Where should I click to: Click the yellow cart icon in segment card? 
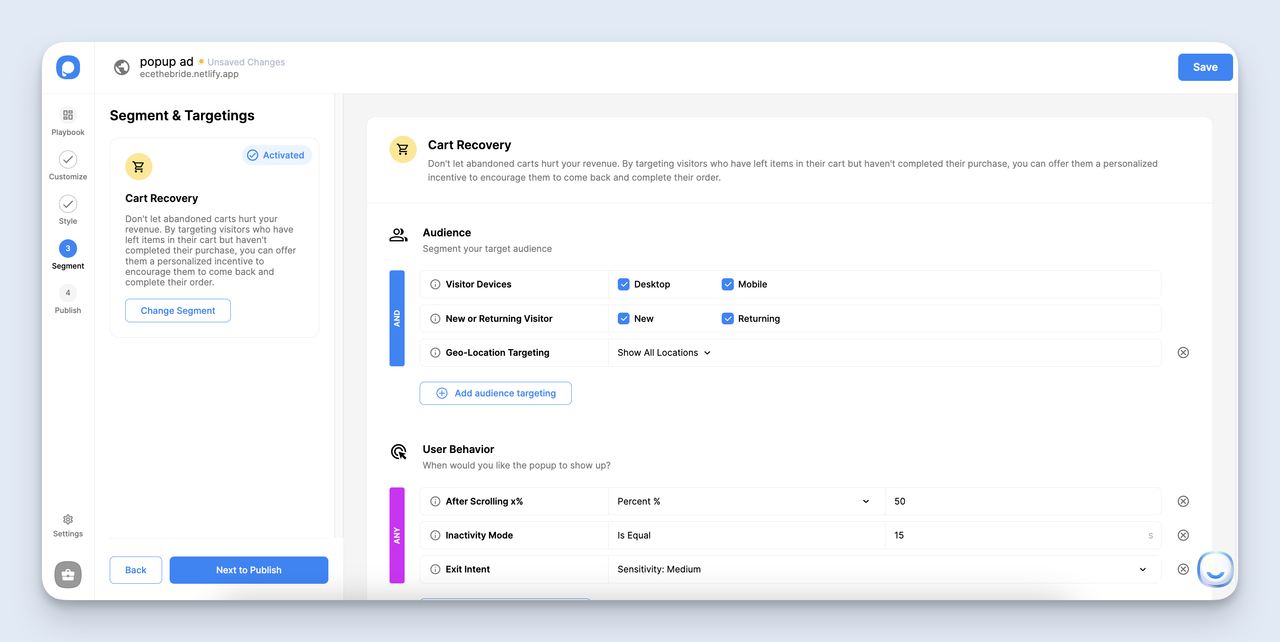[x=139, y=167]
